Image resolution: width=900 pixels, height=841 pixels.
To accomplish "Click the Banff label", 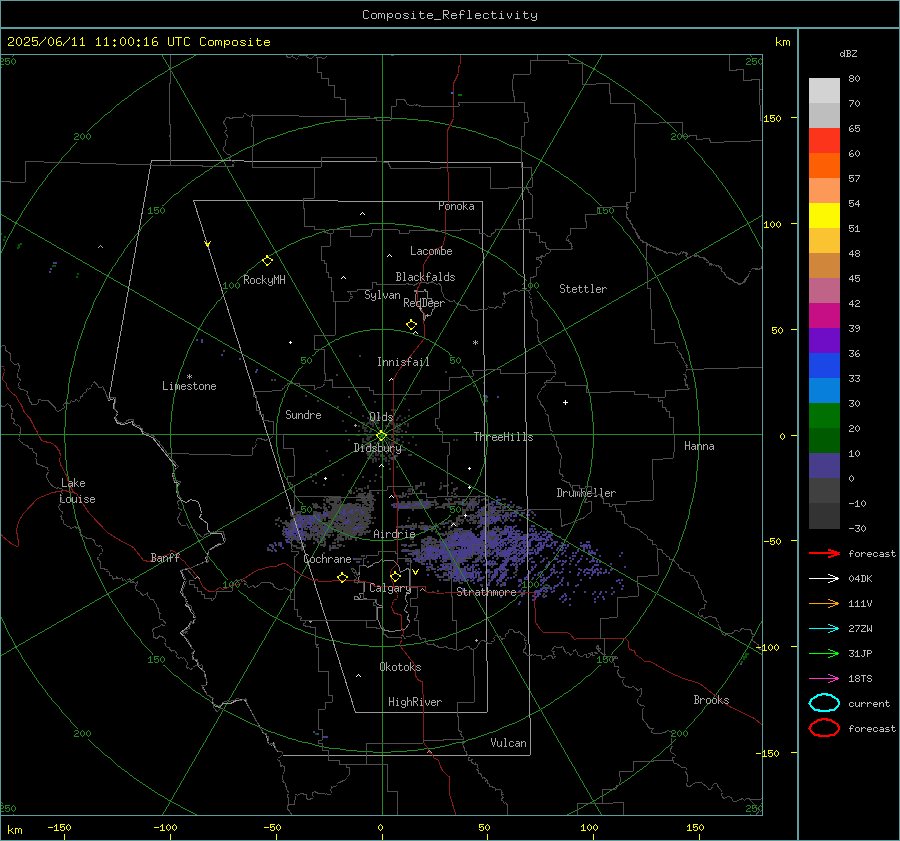I will (165, 557).
